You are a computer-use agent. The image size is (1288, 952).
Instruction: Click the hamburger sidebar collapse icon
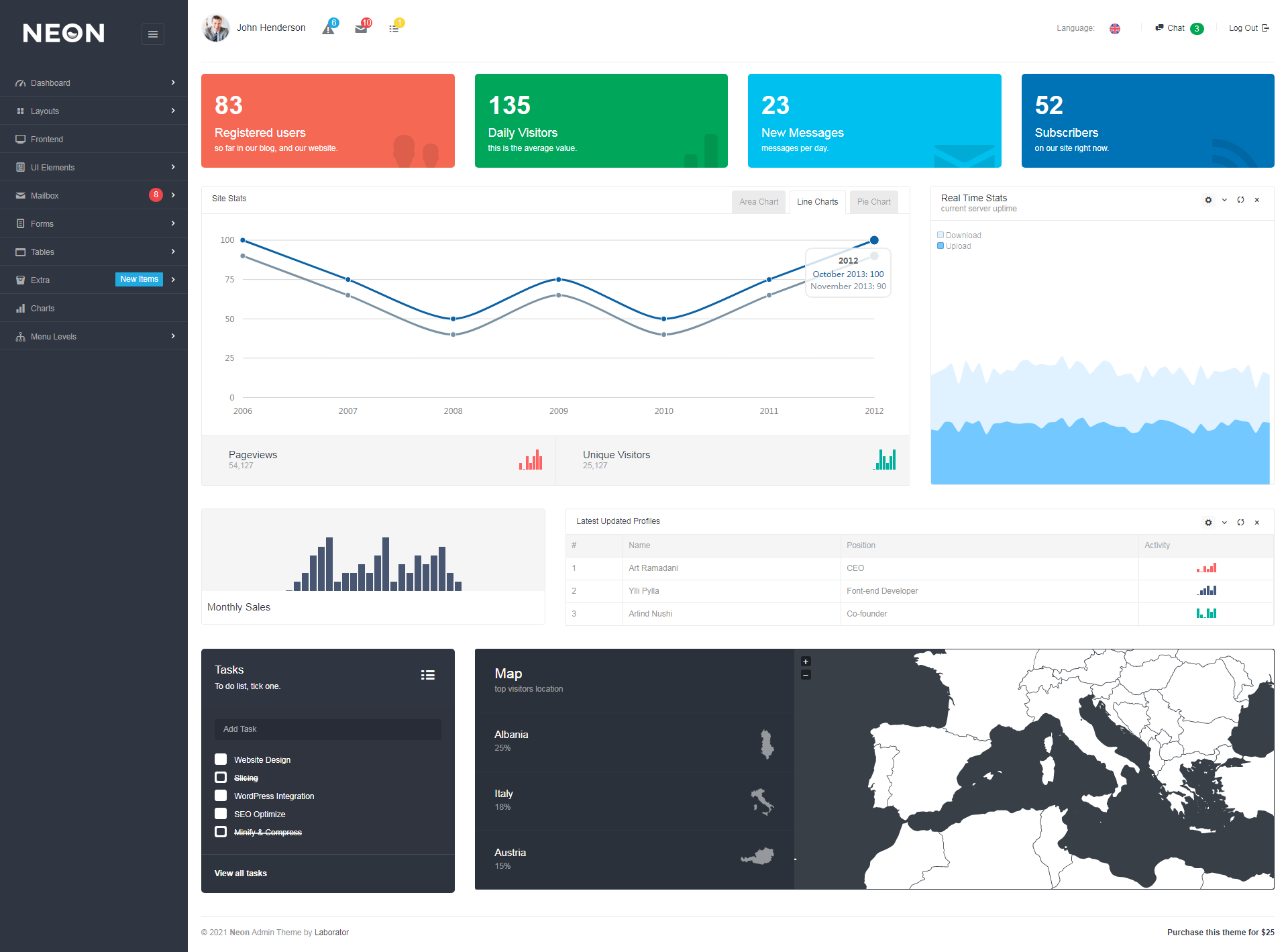click(x=153, y=34)
